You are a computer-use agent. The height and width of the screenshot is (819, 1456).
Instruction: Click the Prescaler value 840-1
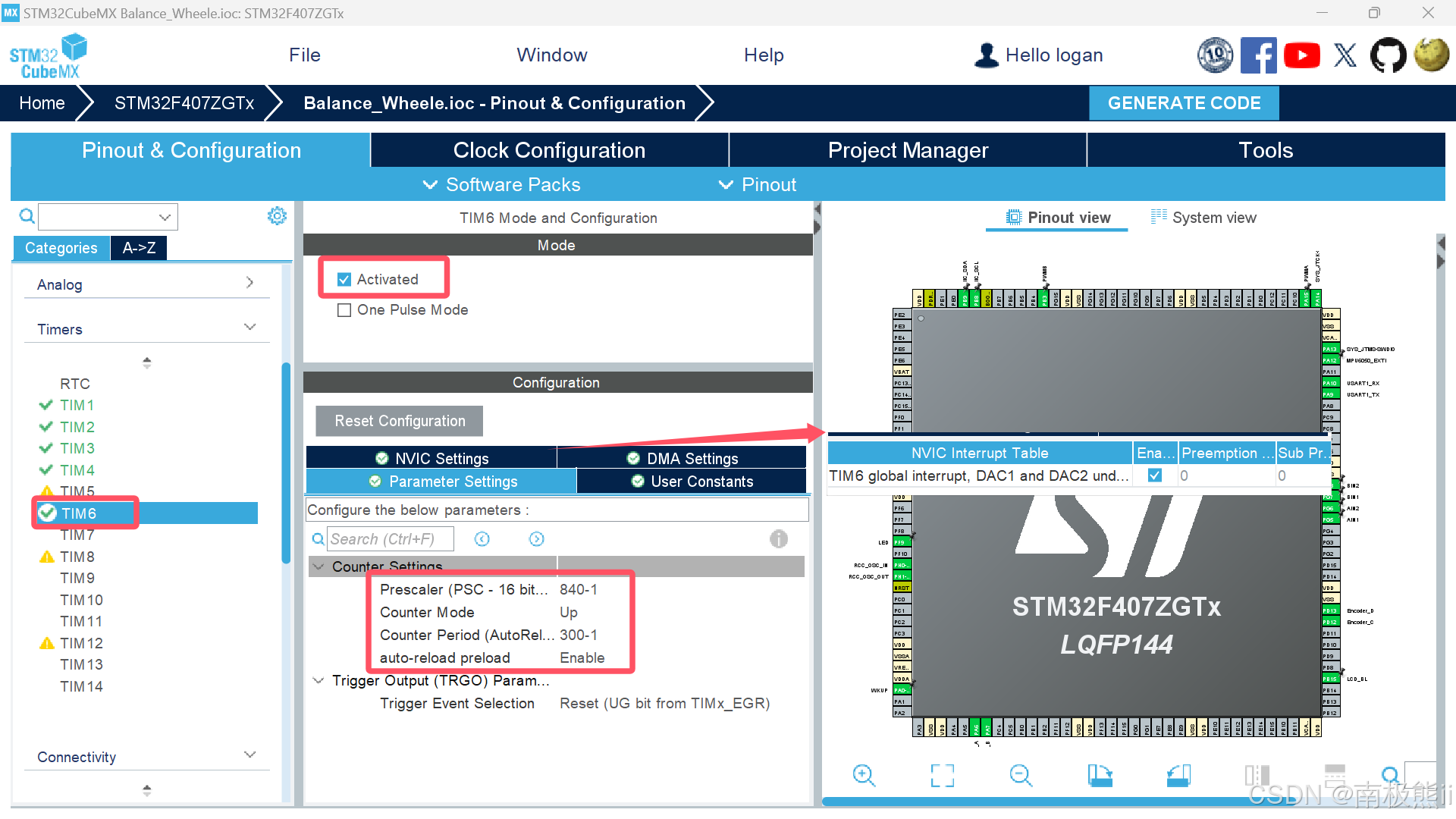point(579,589)
